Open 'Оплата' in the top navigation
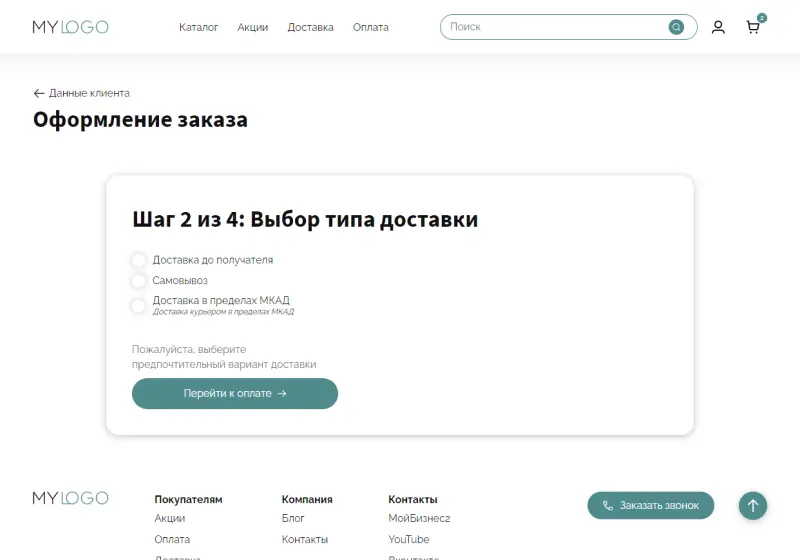This screenshot has height=560, width=800. coord(370,27)
